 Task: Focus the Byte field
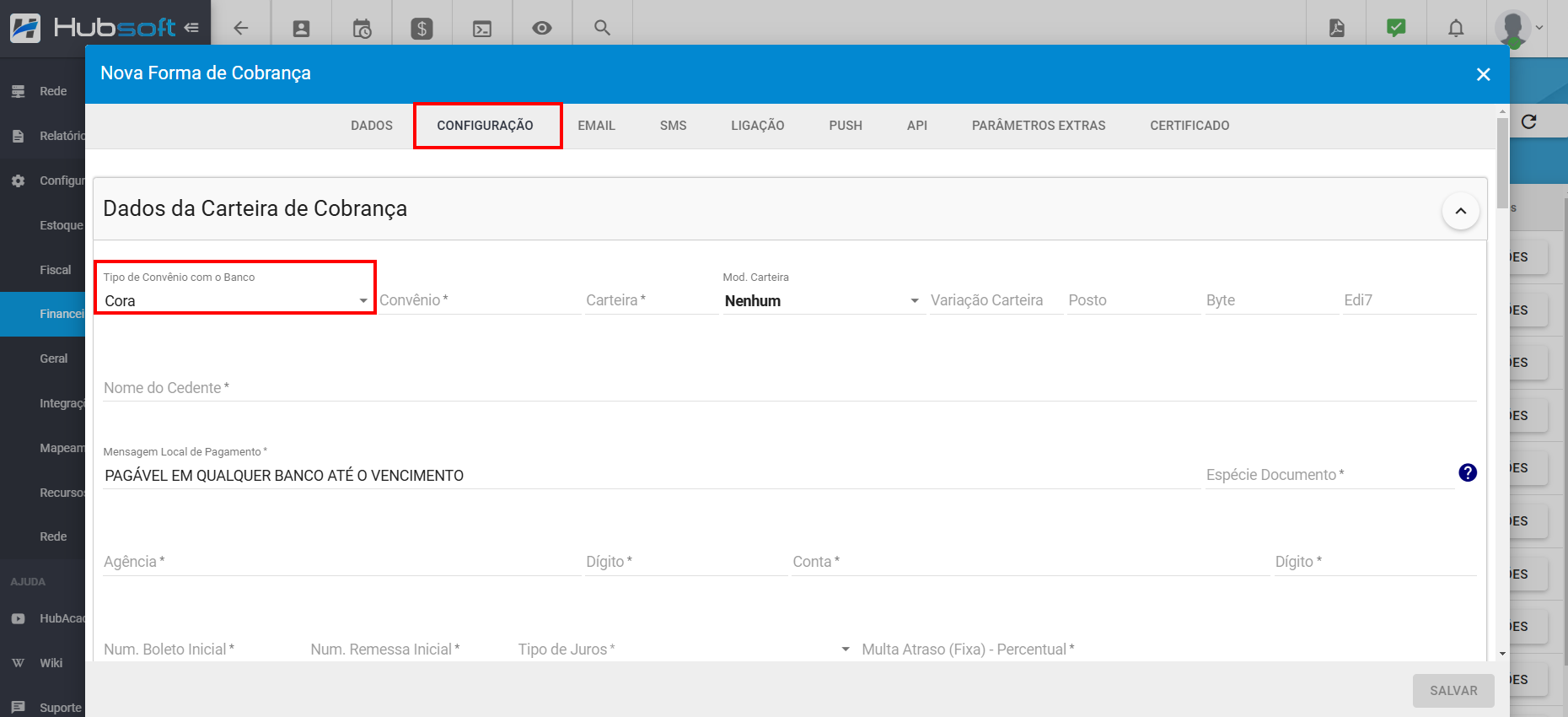pos(1272,300)
